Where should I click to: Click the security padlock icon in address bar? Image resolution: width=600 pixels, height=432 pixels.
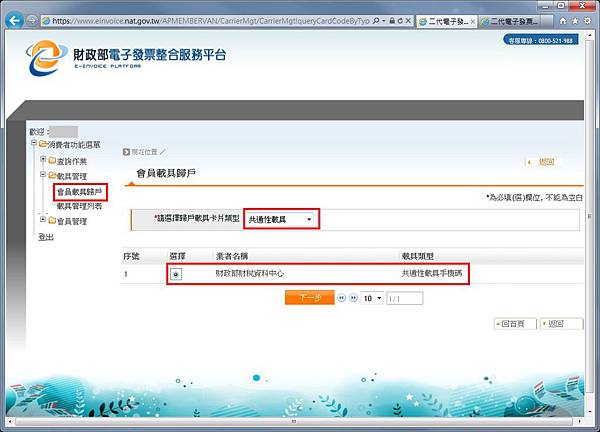[x=392, y=21]
